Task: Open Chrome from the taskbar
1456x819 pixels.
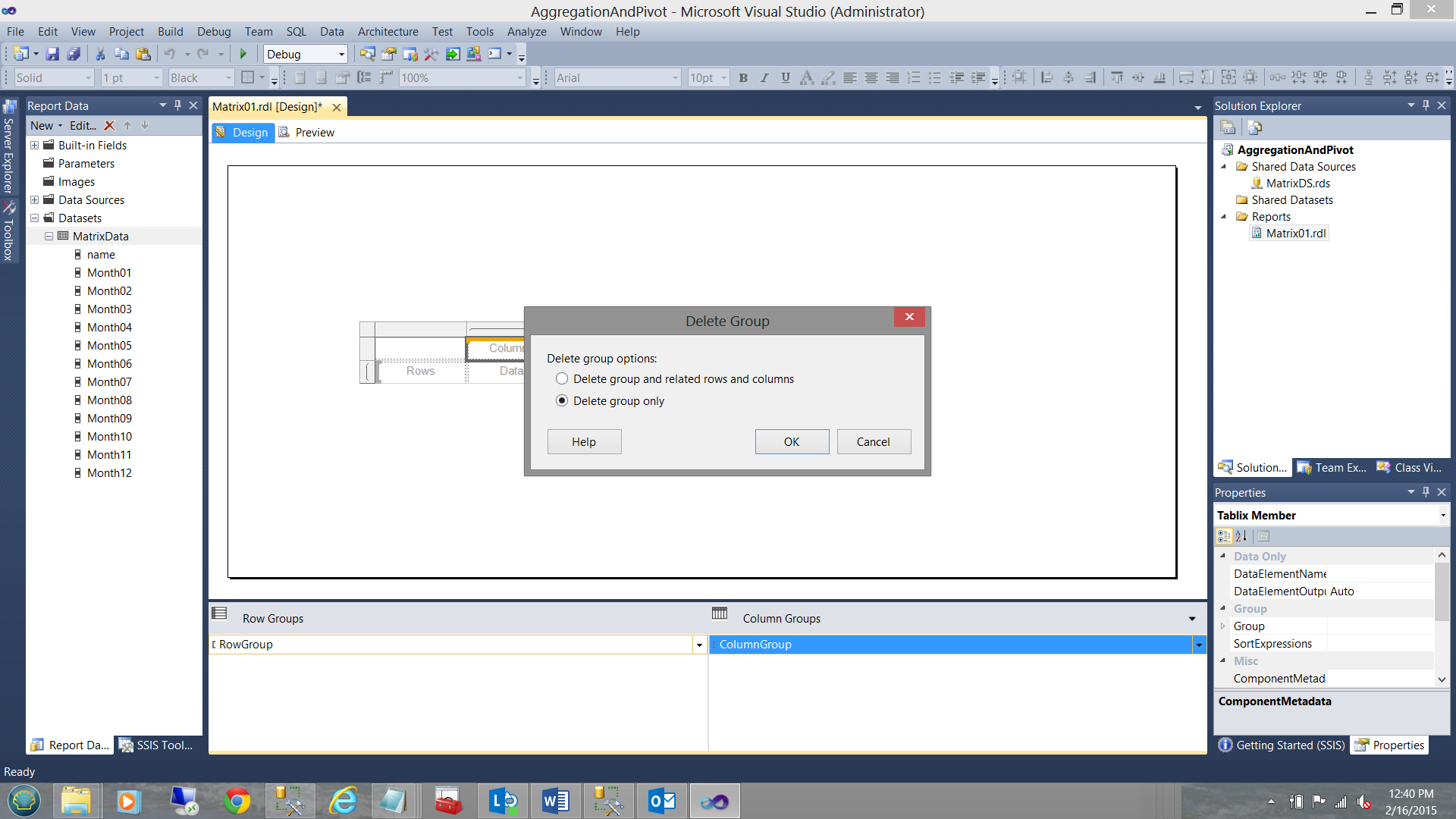Action: [x=237, y=801]
